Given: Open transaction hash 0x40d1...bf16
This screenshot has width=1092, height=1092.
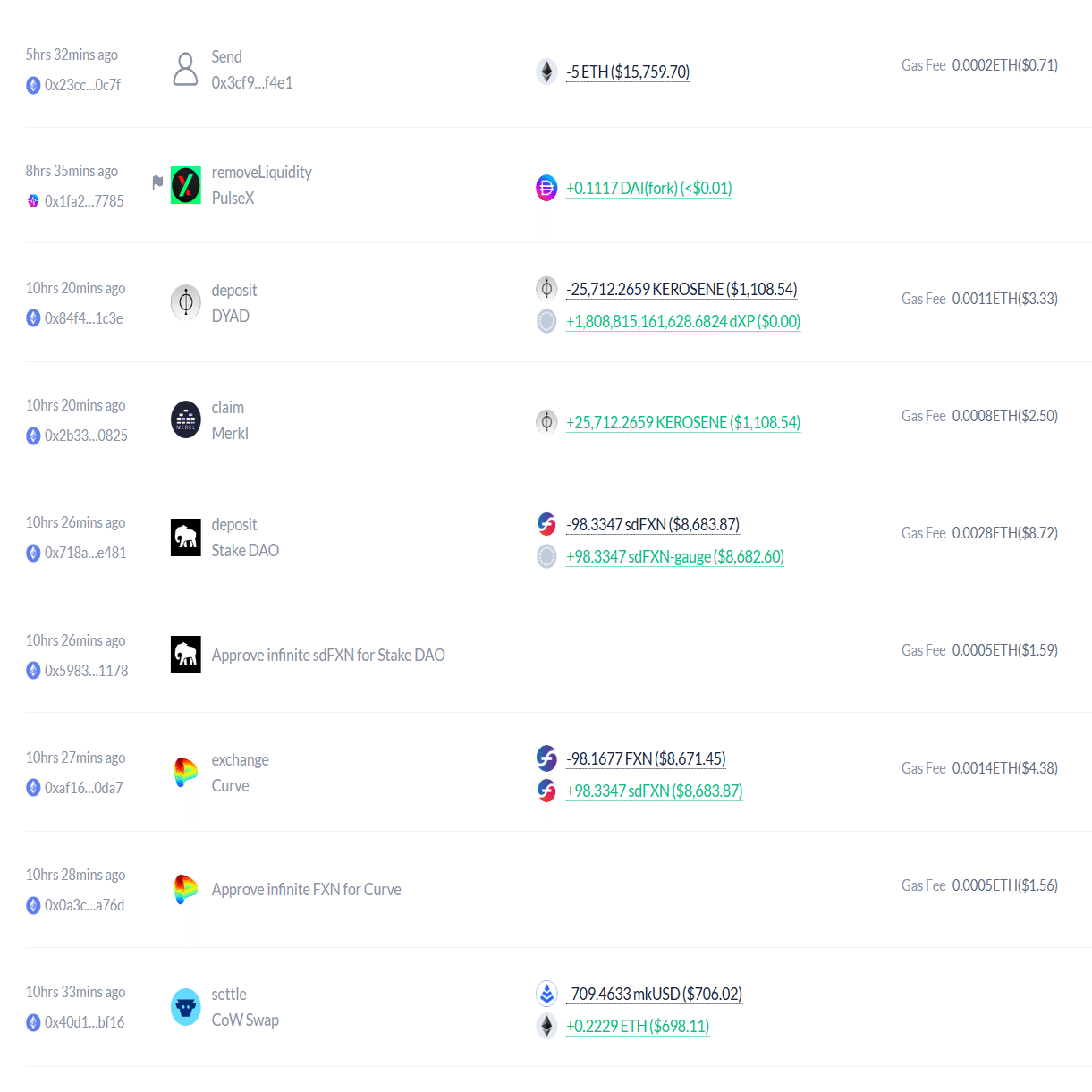Looking at the screenshot, I should click(84, 1022).
